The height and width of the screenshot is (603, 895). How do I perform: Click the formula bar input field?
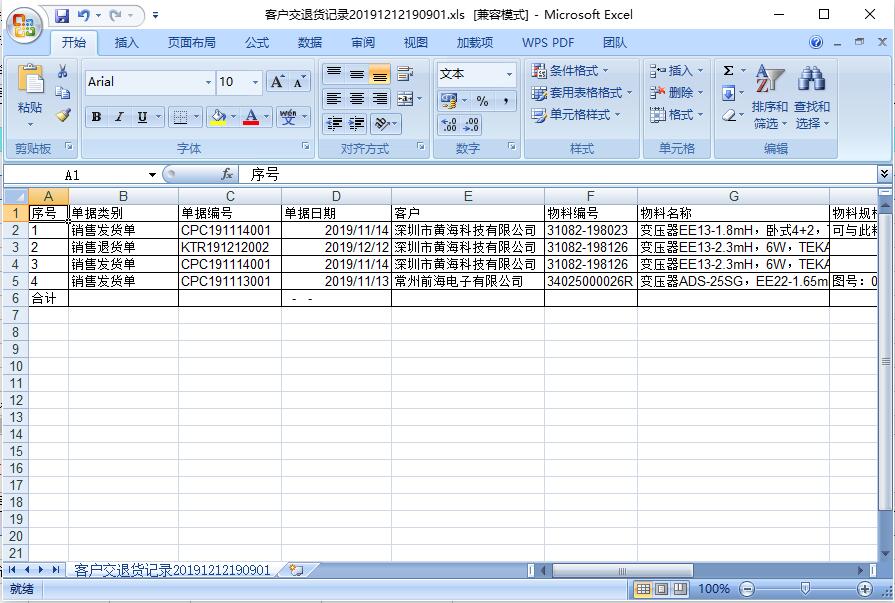(560, 174)
